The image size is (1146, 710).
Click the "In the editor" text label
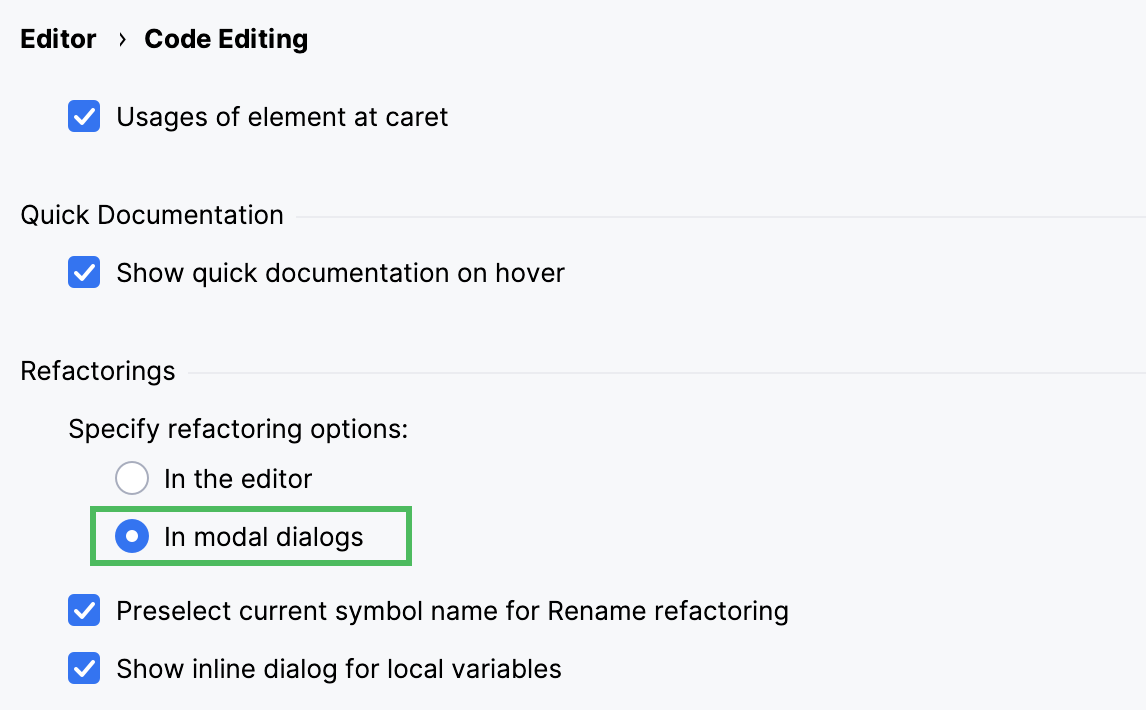[238, 479]
